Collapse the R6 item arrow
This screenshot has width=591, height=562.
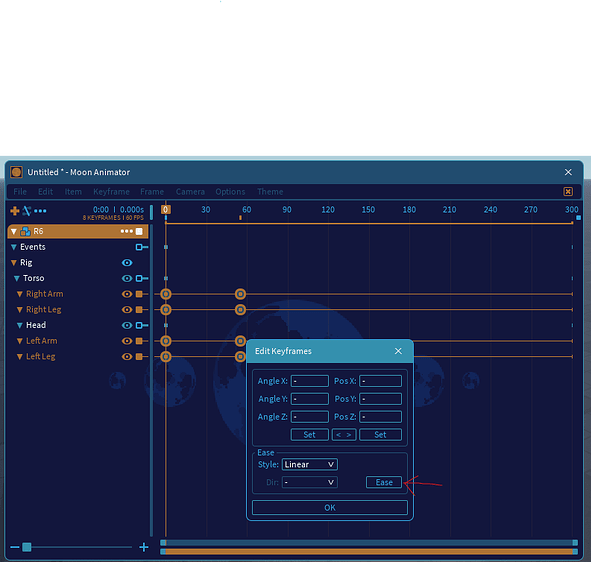tap(14, 231)
